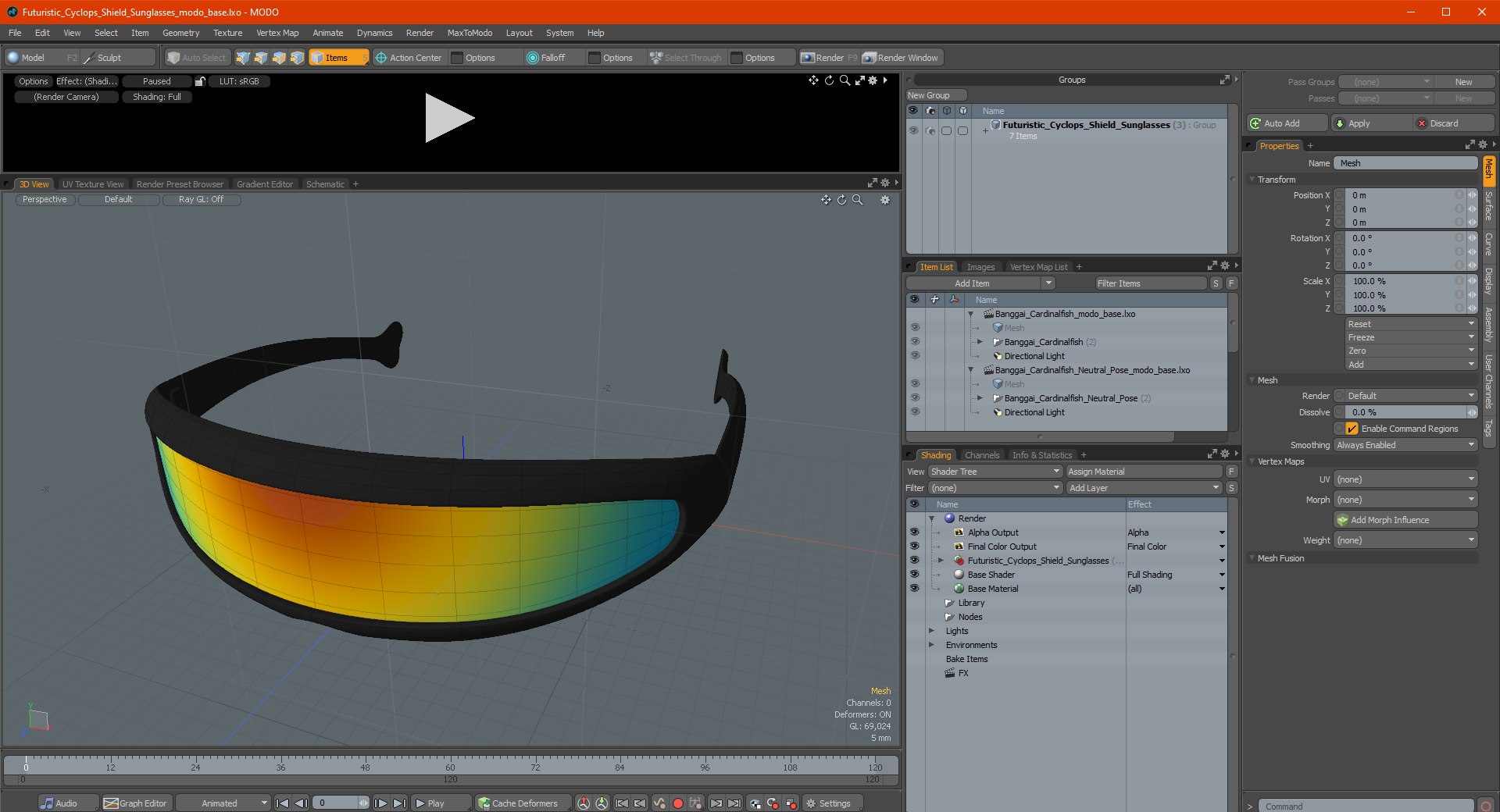Toggle visibility of Alpha Output layer
1500x812 pixels.
click(914, 532)
